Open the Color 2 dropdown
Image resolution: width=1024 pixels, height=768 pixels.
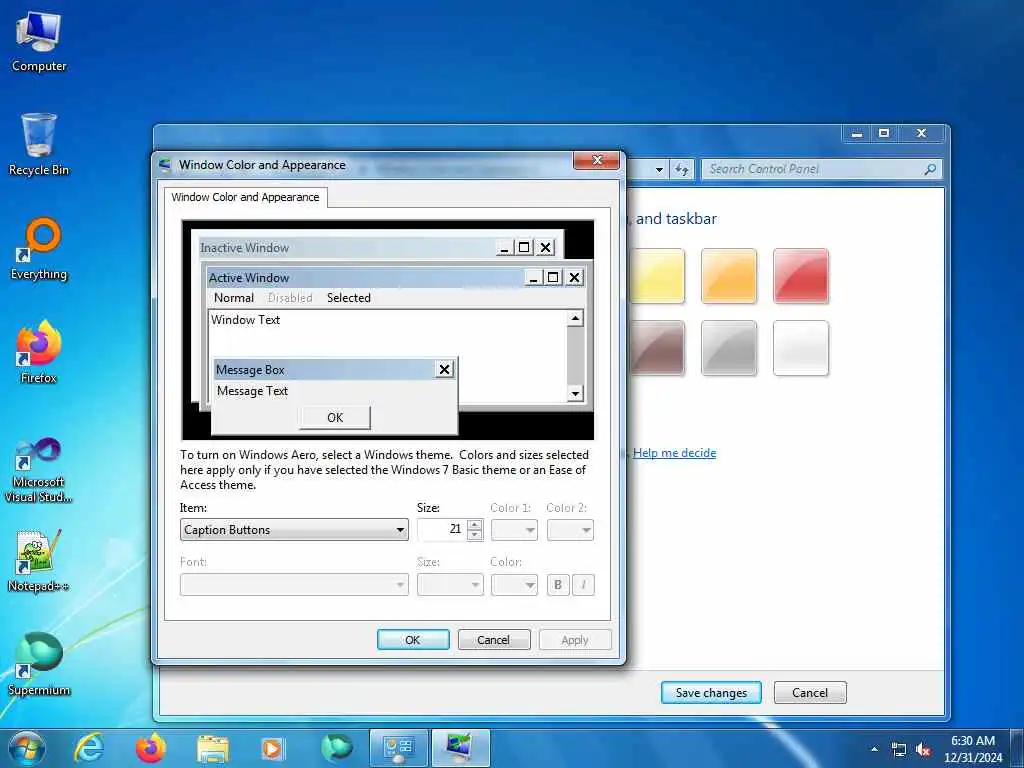click(x=570, y=530)
